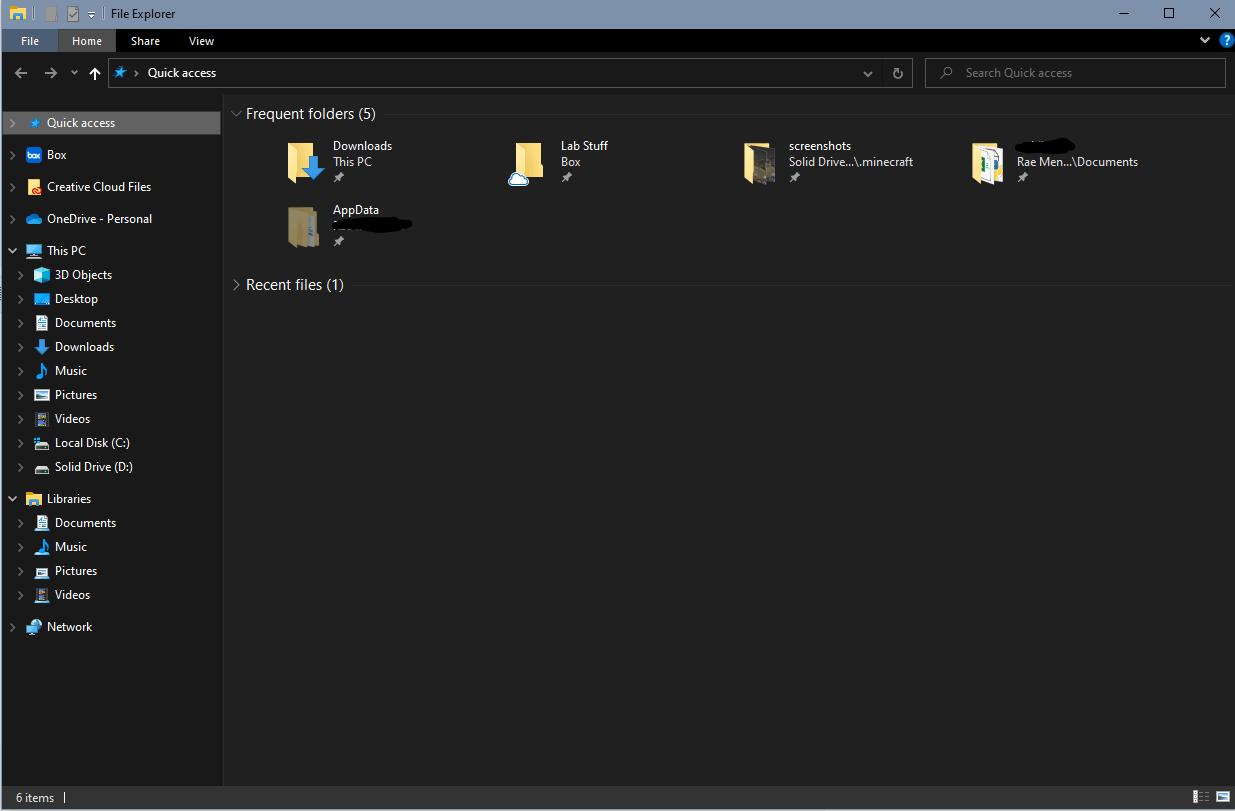1235x811 pixels.
Task: Select Pictures under This PC
Action: 76,395
